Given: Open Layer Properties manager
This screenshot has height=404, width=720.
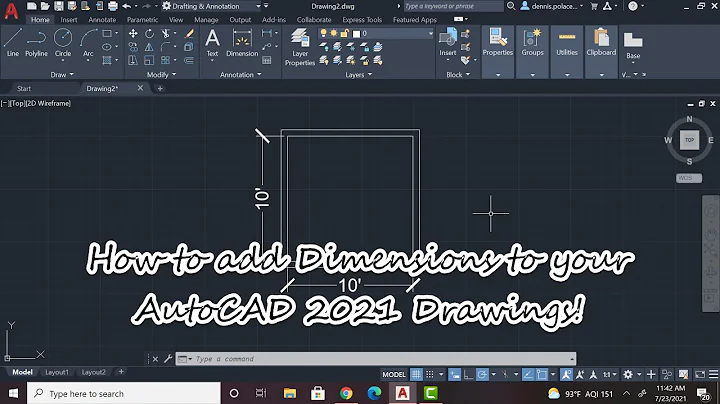Looking at the screenshot, I should (300, 47).
